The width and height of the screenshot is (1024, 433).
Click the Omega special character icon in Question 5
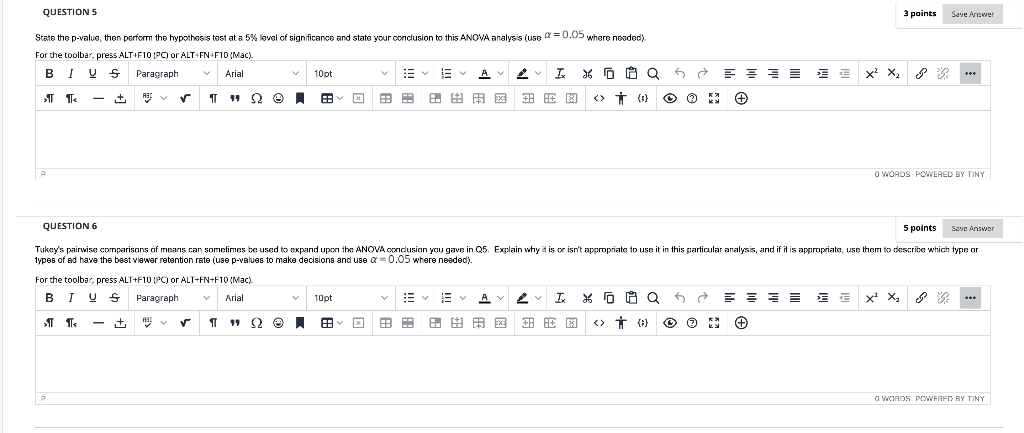257,99
